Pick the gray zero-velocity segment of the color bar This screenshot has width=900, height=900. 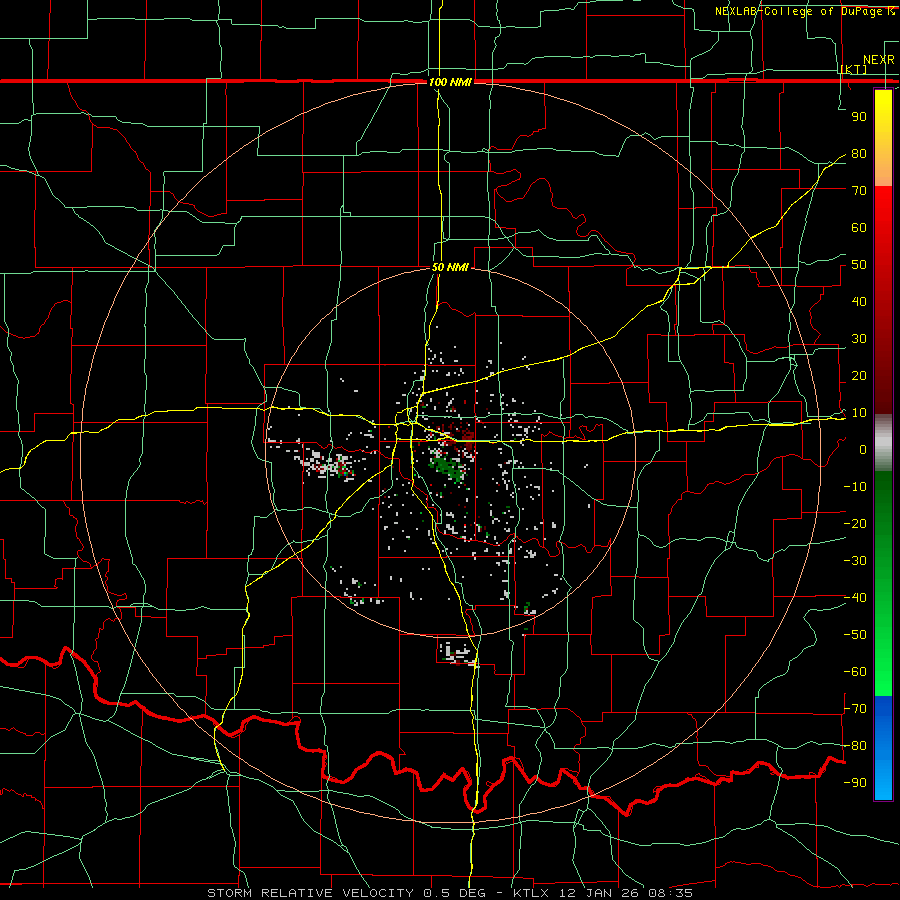pos(883,443)
